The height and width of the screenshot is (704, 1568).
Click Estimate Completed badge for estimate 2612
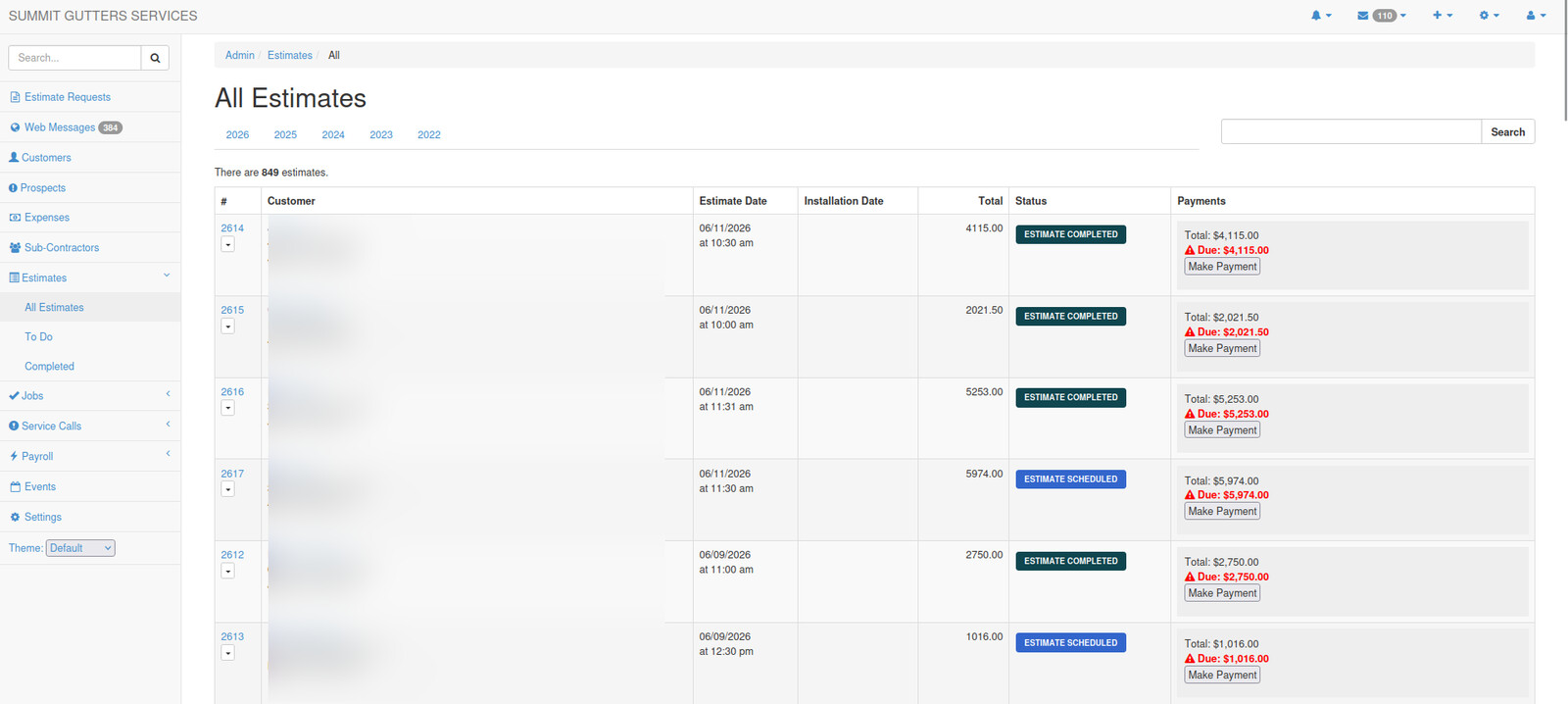[x=1071, y=562]
